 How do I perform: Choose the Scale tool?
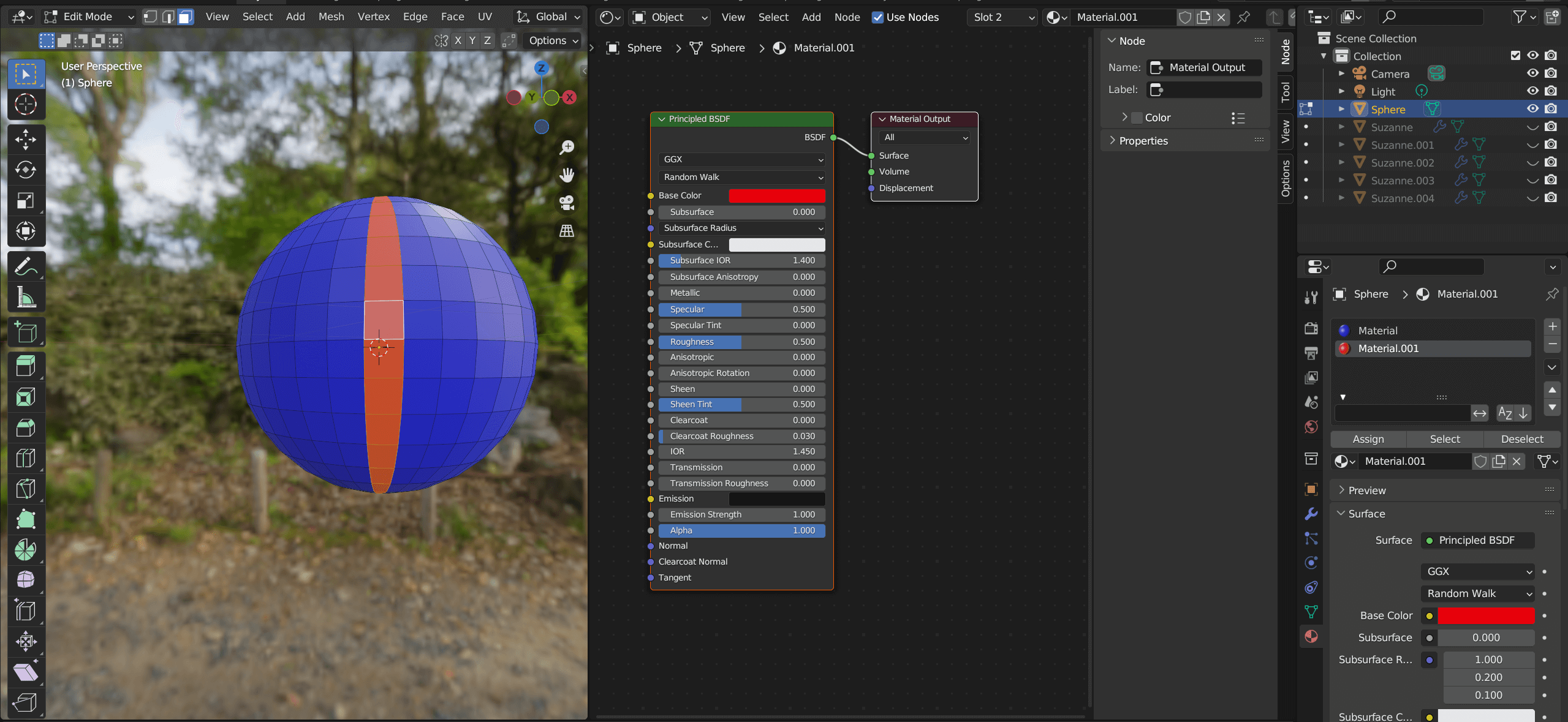coord(26,200)
